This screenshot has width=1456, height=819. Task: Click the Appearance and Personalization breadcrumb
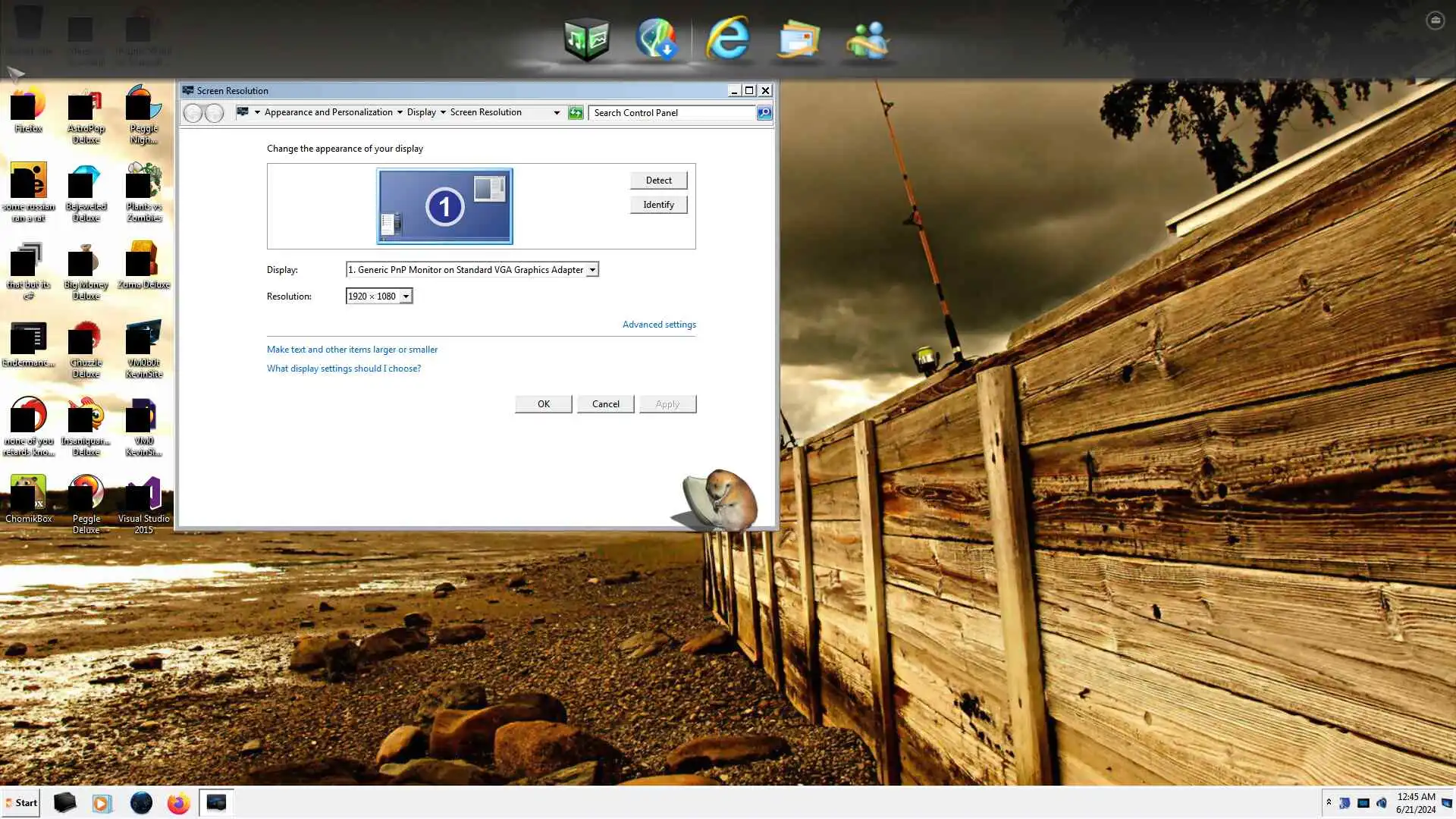[x=328, y=112]
